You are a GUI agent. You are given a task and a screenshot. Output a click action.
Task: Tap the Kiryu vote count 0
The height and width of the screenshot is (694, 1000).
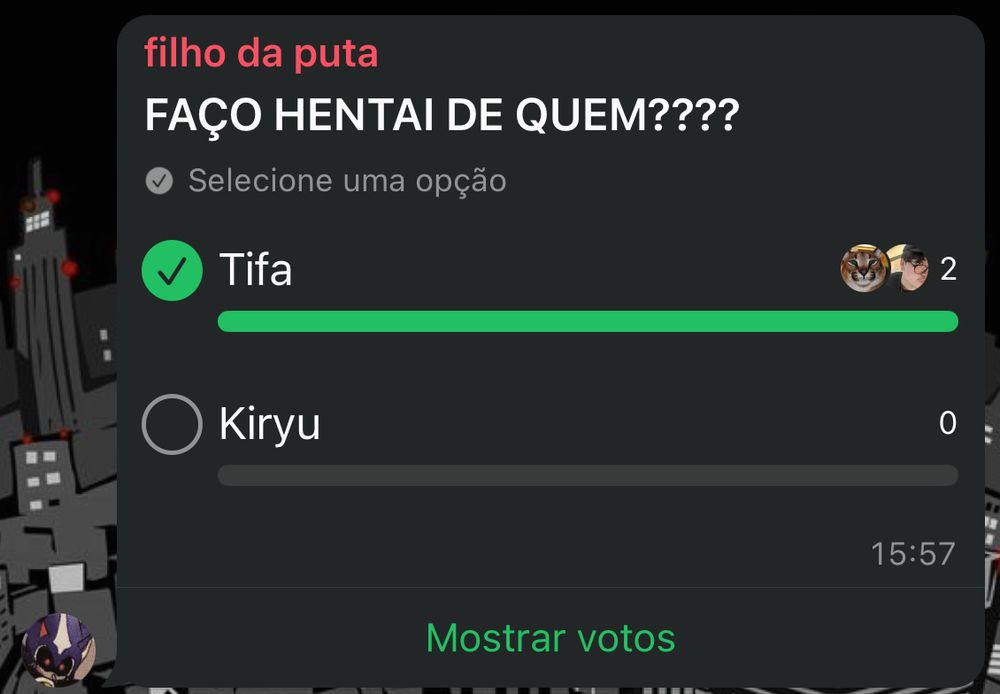pos(948,423)
